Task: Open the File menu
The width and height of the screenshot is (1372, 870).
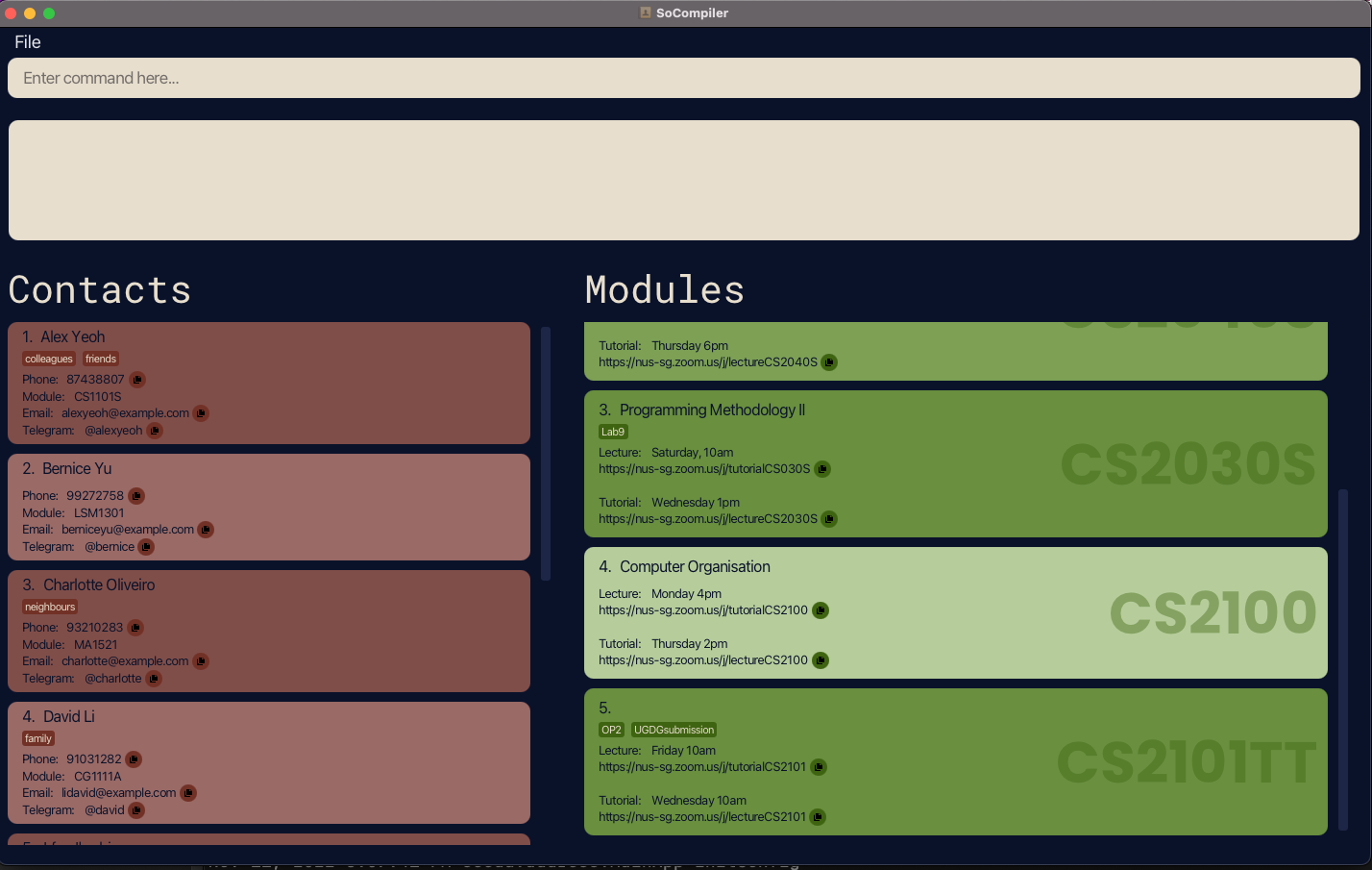Action: (28, 42)
